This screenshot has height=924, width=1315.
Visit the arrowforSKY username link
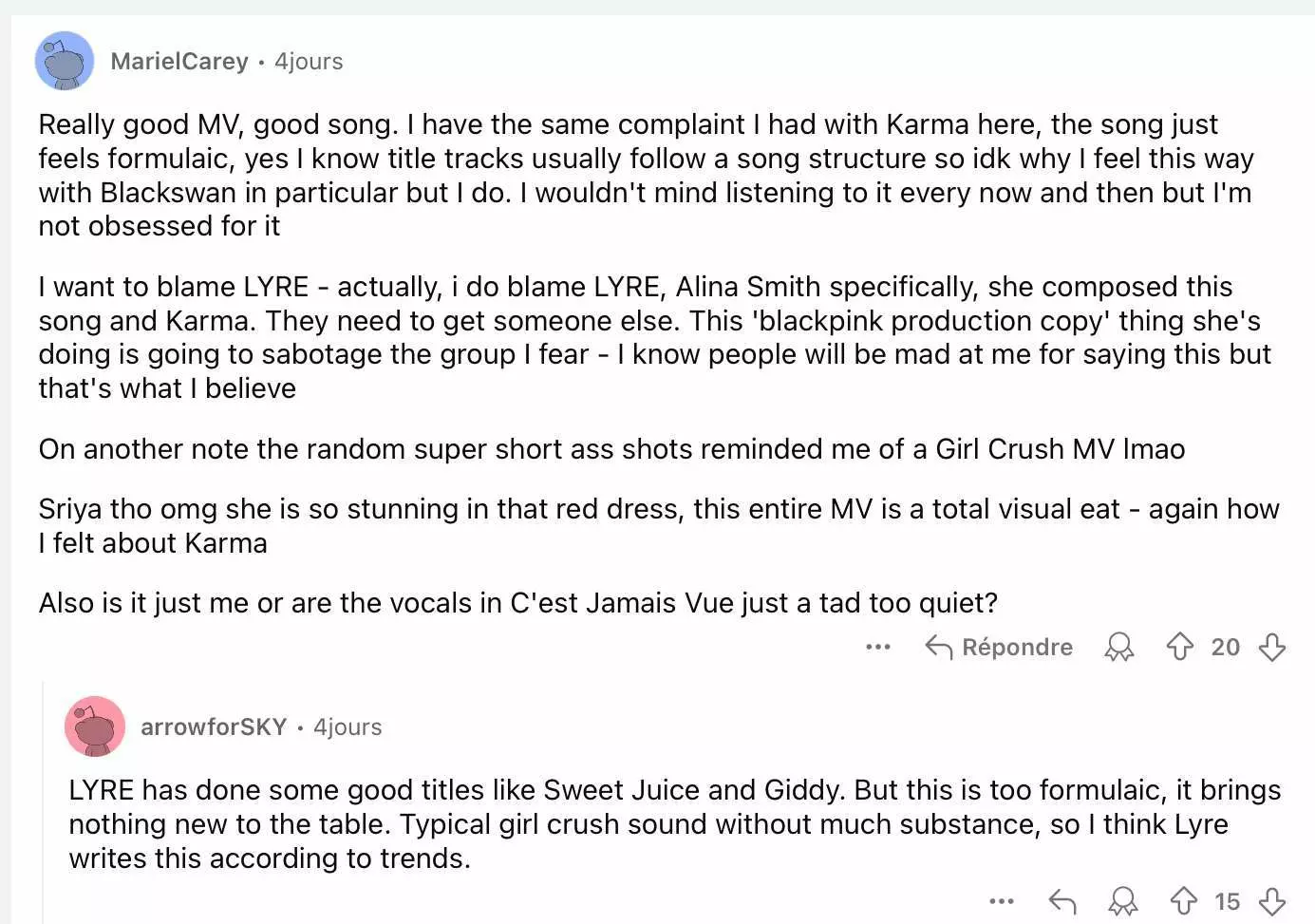pyautogui.click(x=214, y=726)
